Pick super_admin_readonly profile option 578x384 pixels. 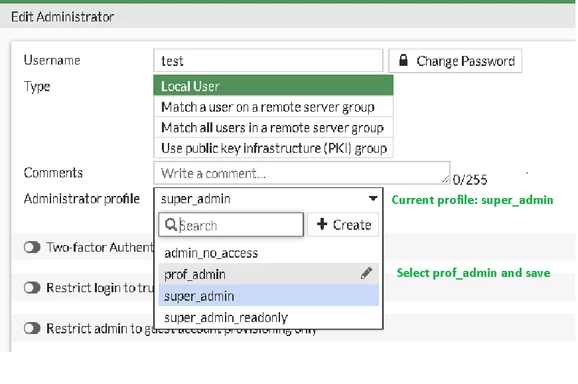click(x=269, y=317)
